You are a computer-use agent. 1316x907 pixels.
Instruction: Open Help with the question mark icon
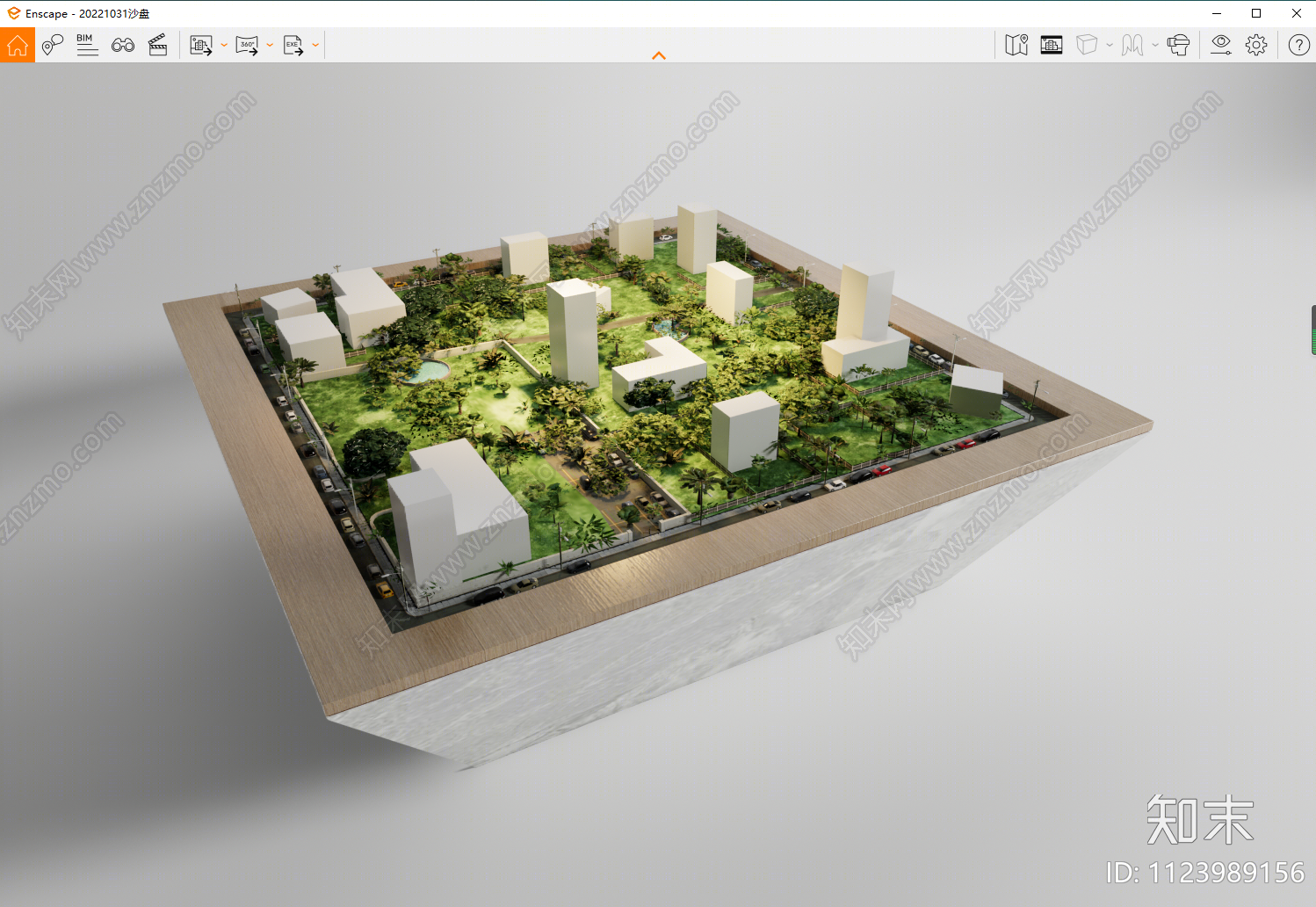[x=1299, y=45]
